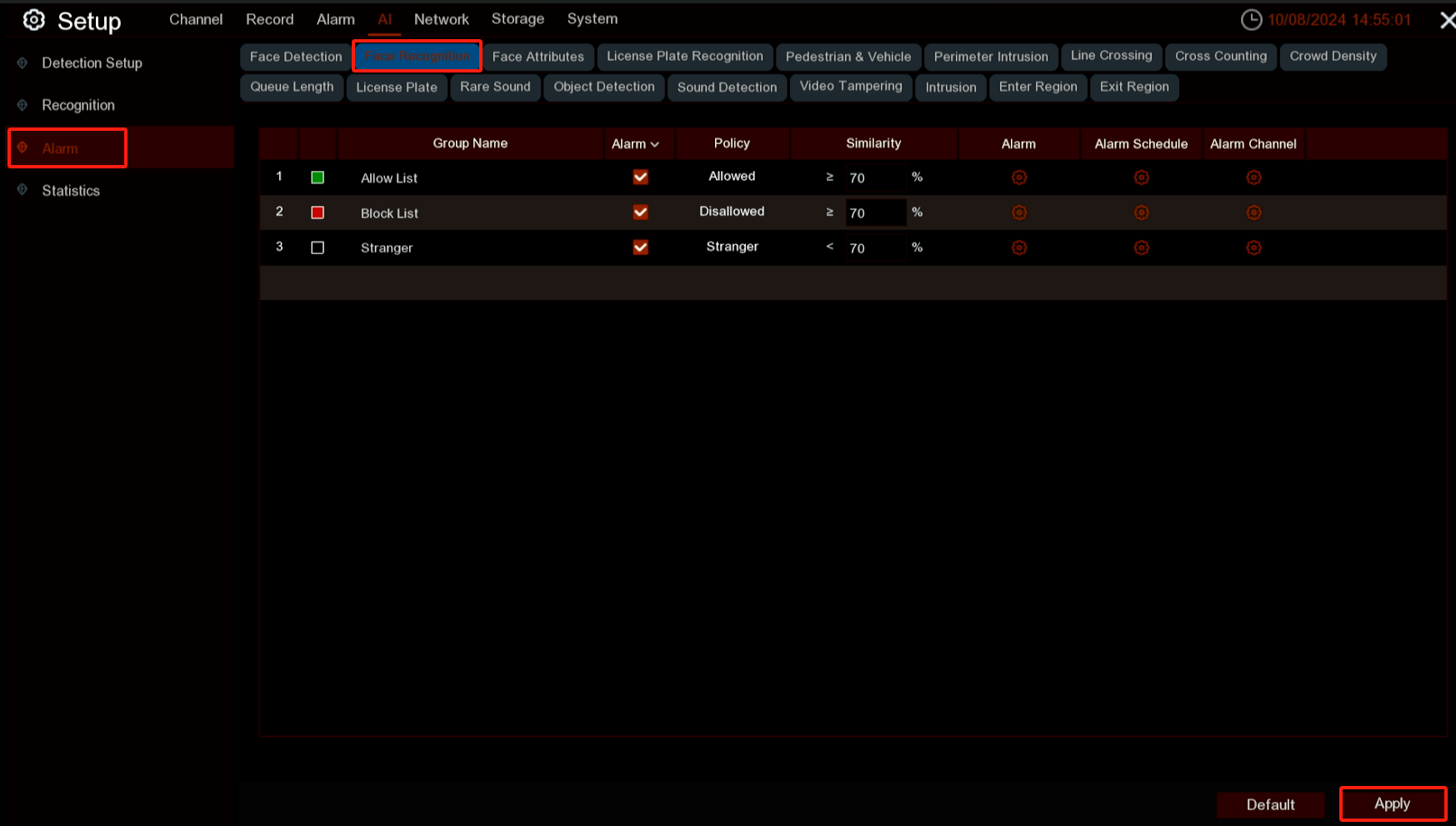Open the System menu

point(593,19)
